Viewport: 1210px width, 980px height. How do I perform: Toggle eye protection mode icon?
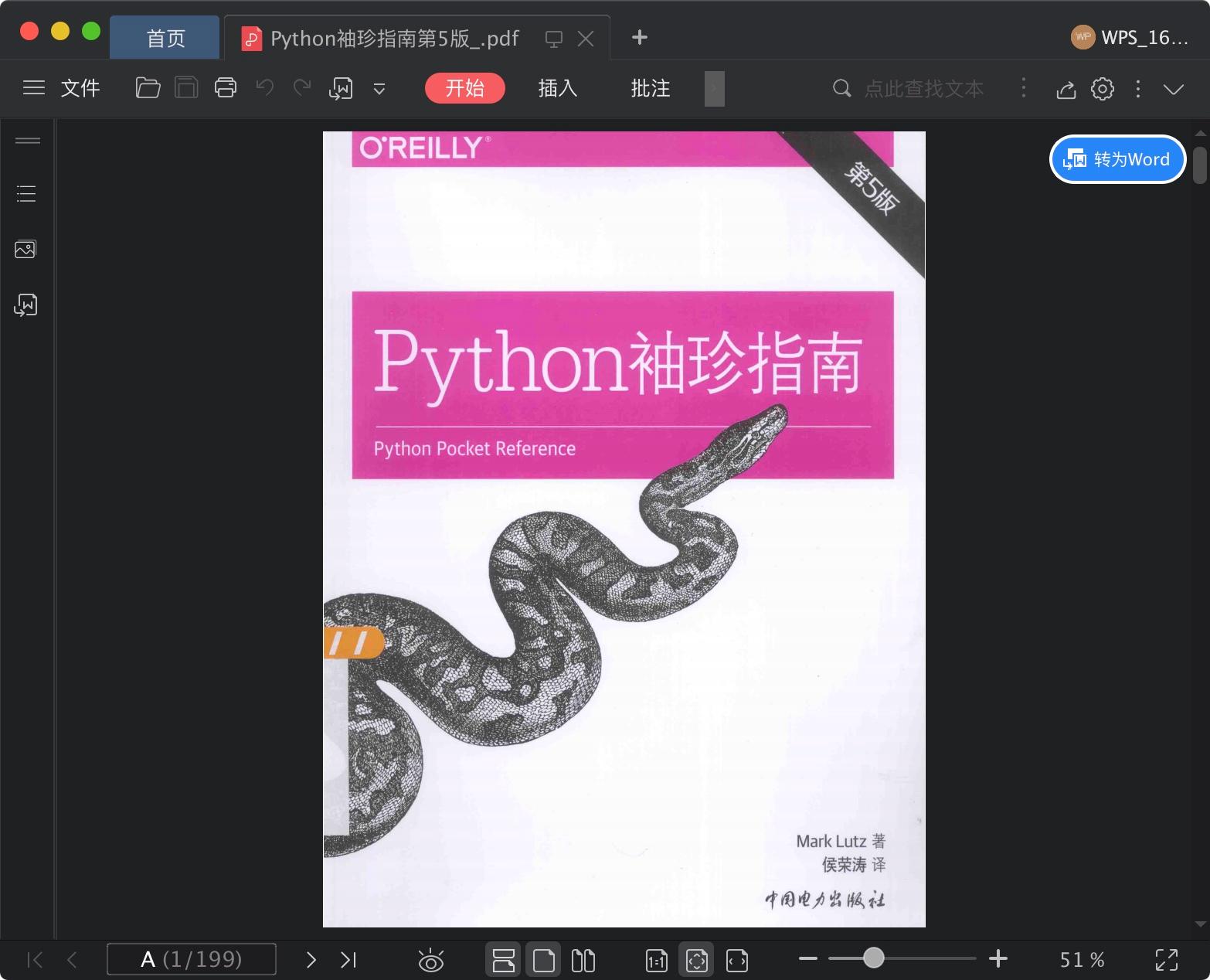[x=430, y=960]
